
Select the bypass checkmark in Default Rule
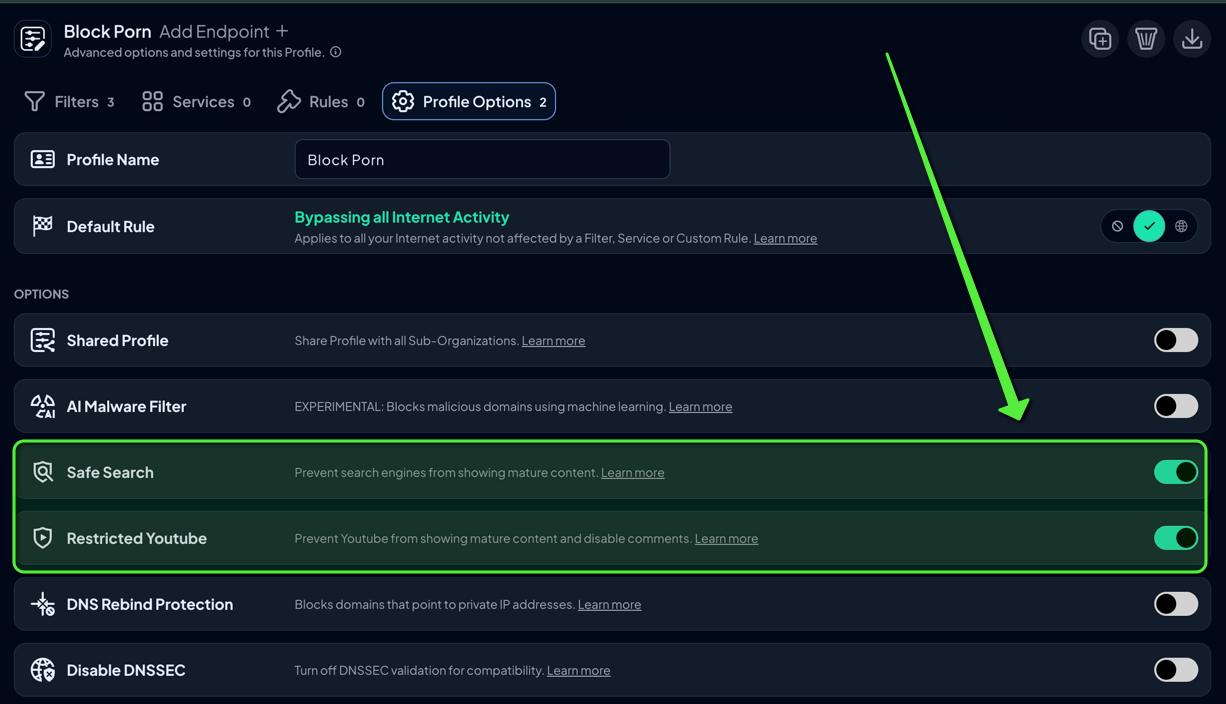click(1149, 227)
